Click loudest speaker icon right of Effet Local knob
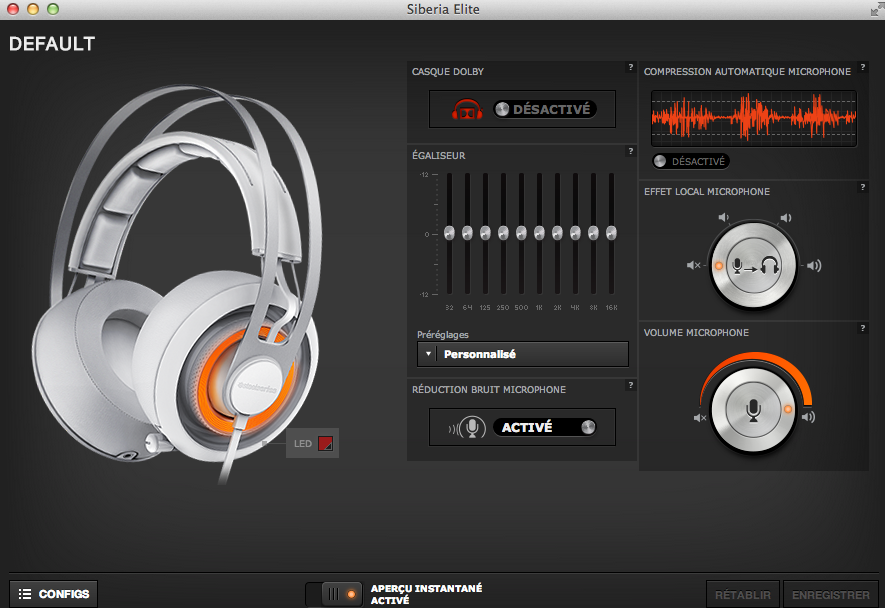The height and width of the screenshot is (608, 885). click(814, 265)
